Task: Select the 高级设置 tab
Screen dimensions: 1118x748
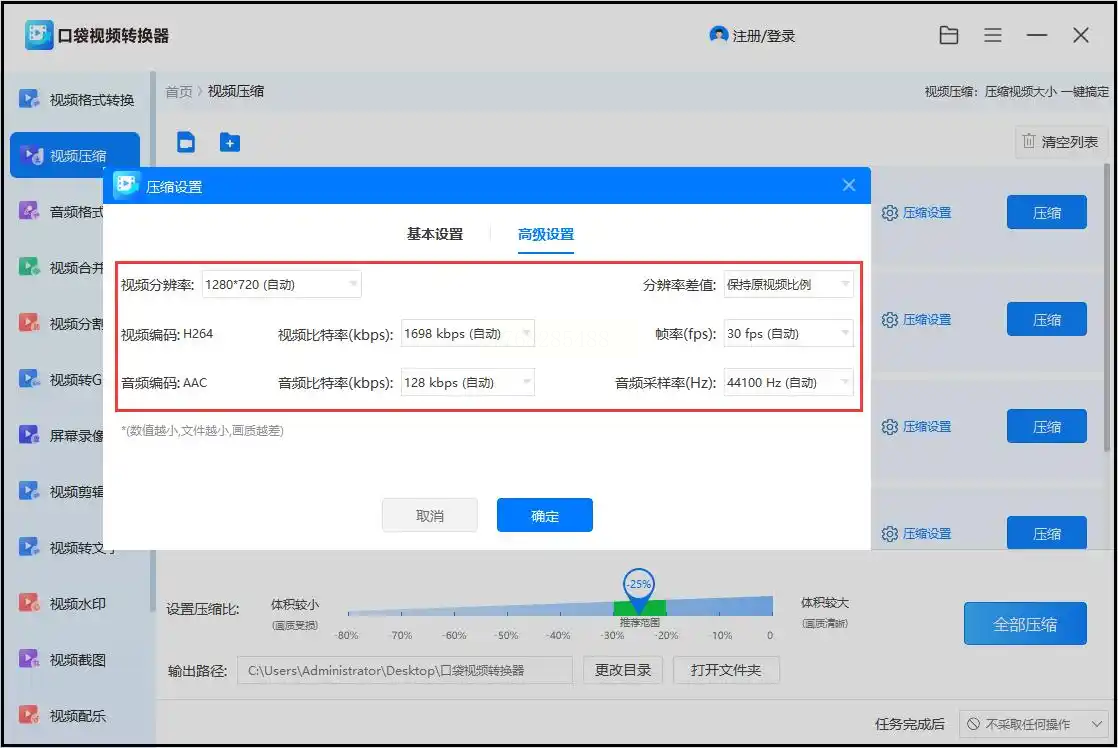Action: coord(546,235)
